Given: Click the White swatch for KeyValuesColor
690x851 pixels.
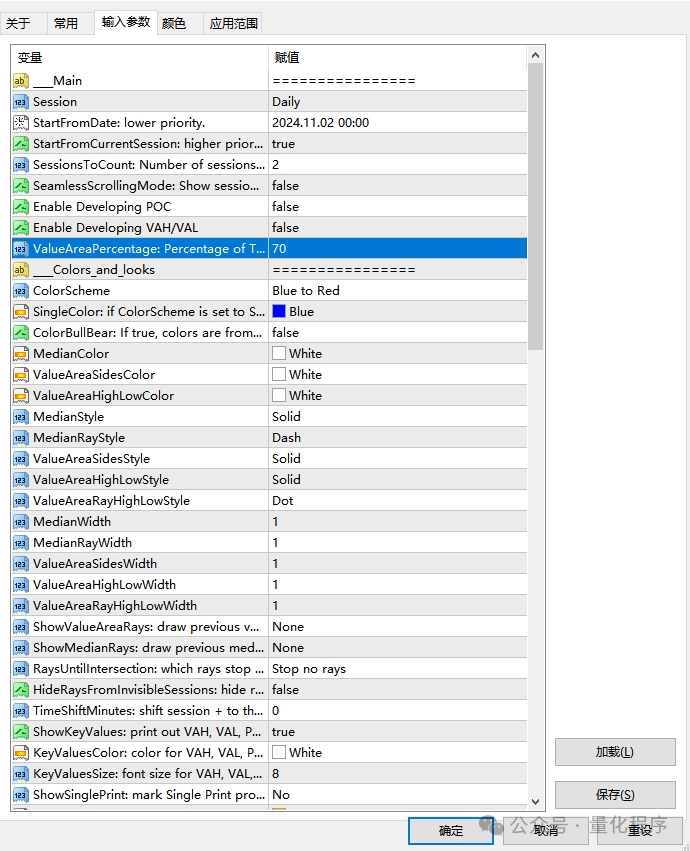Looking at the screenshot, I should (x=279, y=752).
